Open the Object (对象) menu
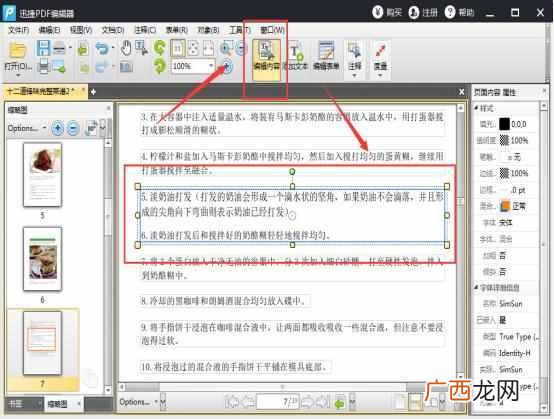The image size is (554, 419). coord(208,30)
